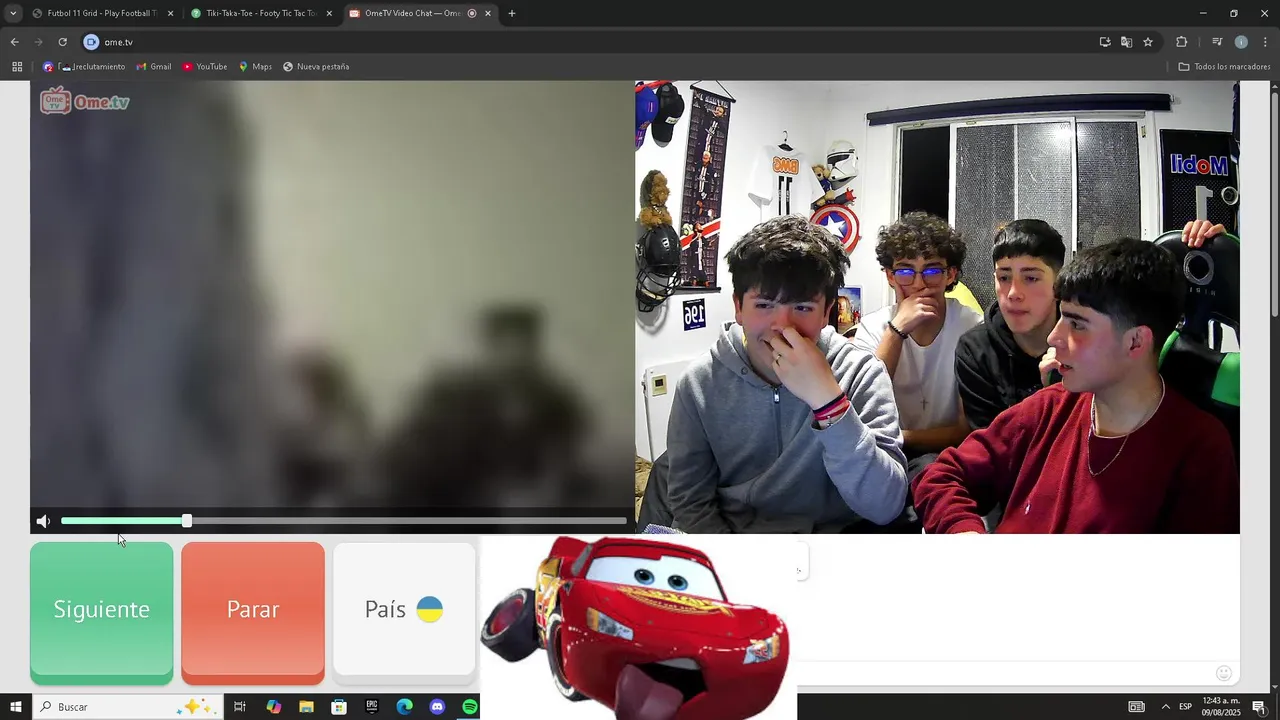Open the YouTube bookmark

click(x=205, y=67)
